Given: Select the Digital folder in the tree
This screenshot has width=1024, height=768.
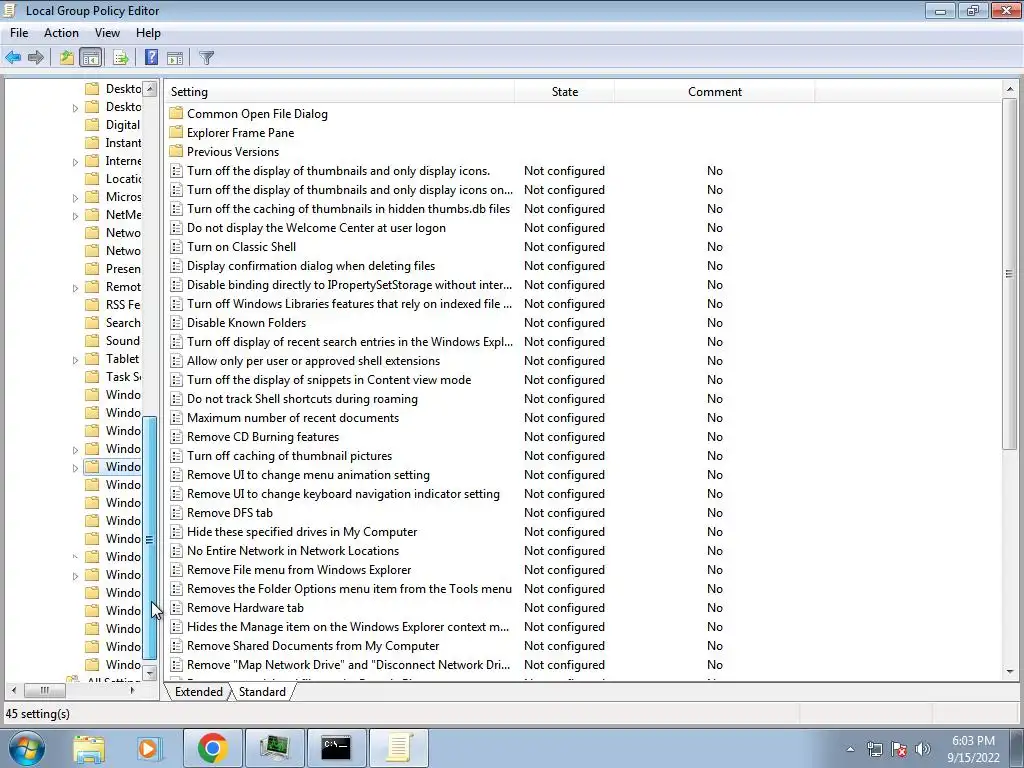Looking at the screenshot, I should (x=113, y=125).
